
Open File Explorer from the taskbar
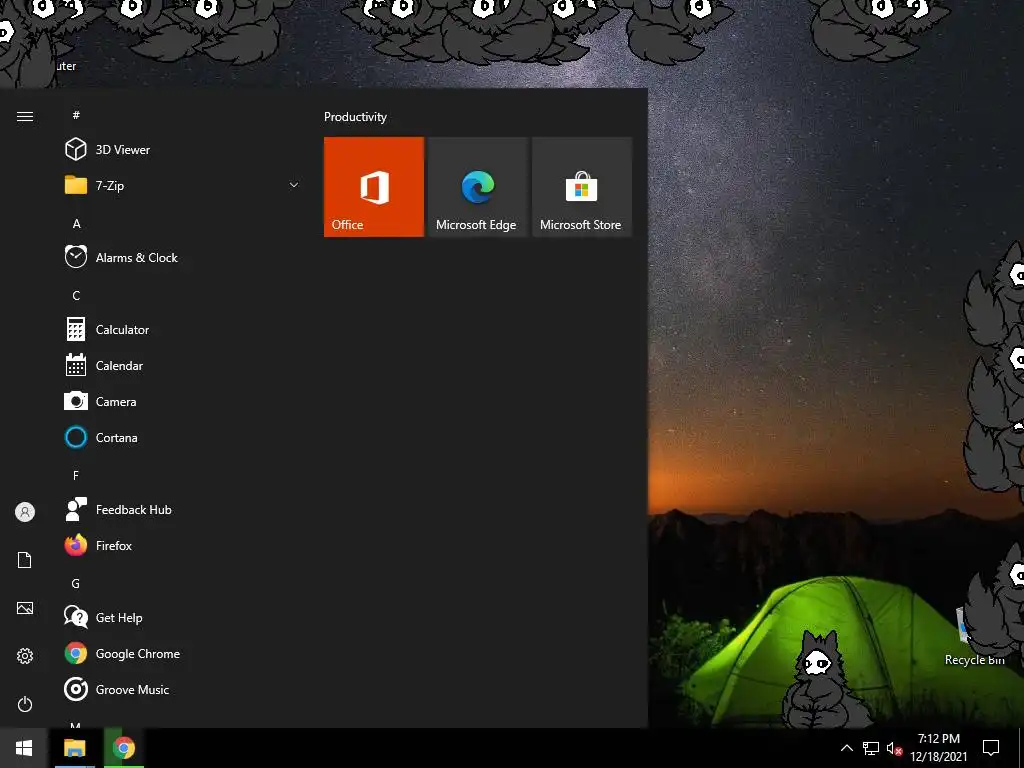(x=74, y=748)
